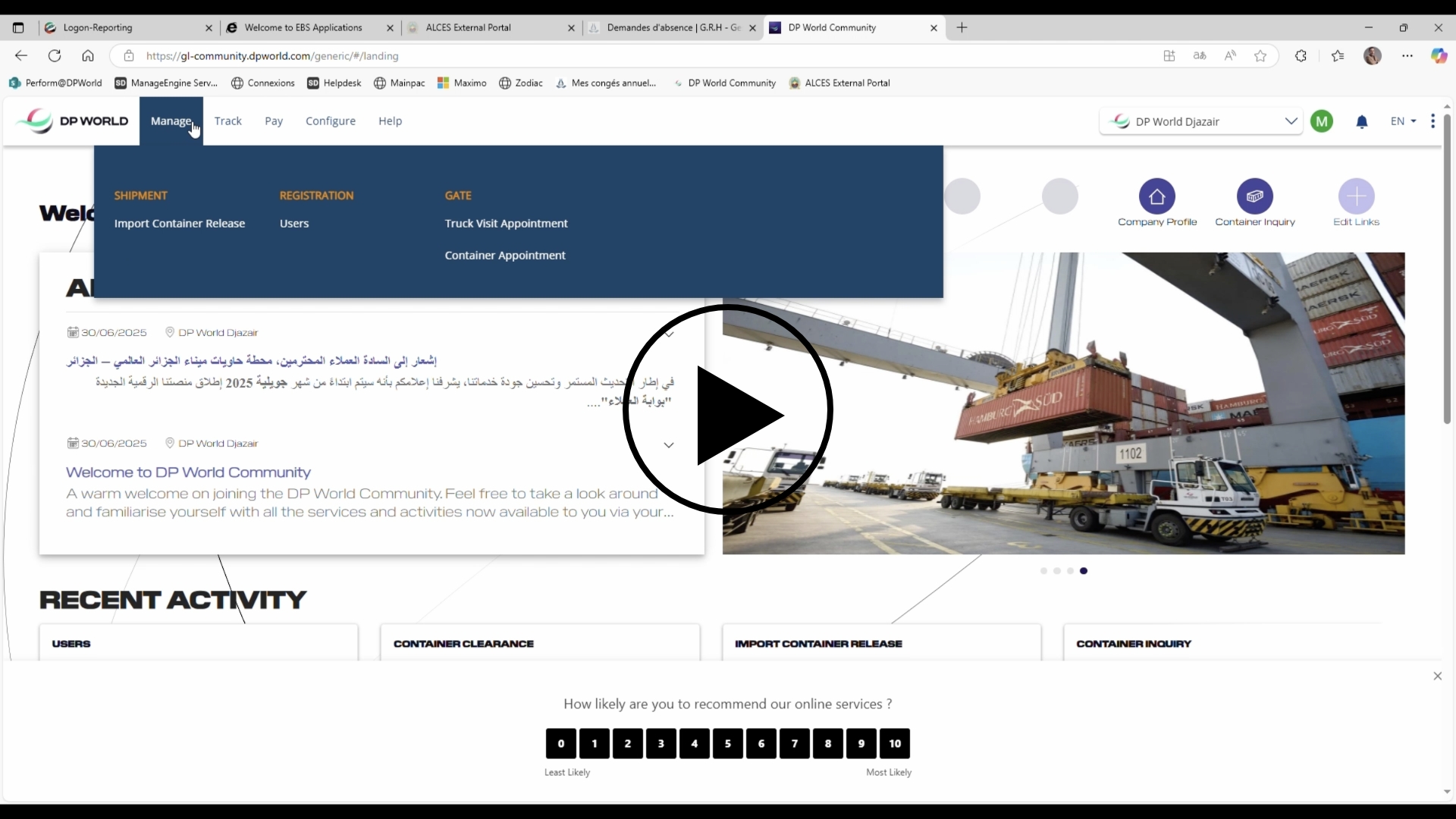Click the Edit Links plus icon
This screenshot has width=1456, height=819.
click(1356, 196)
